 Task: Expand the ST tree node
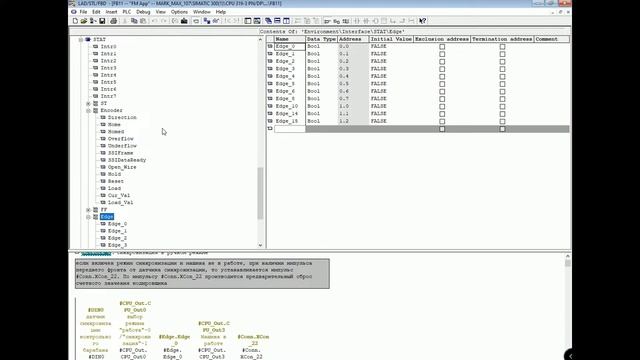coord(88,104)
